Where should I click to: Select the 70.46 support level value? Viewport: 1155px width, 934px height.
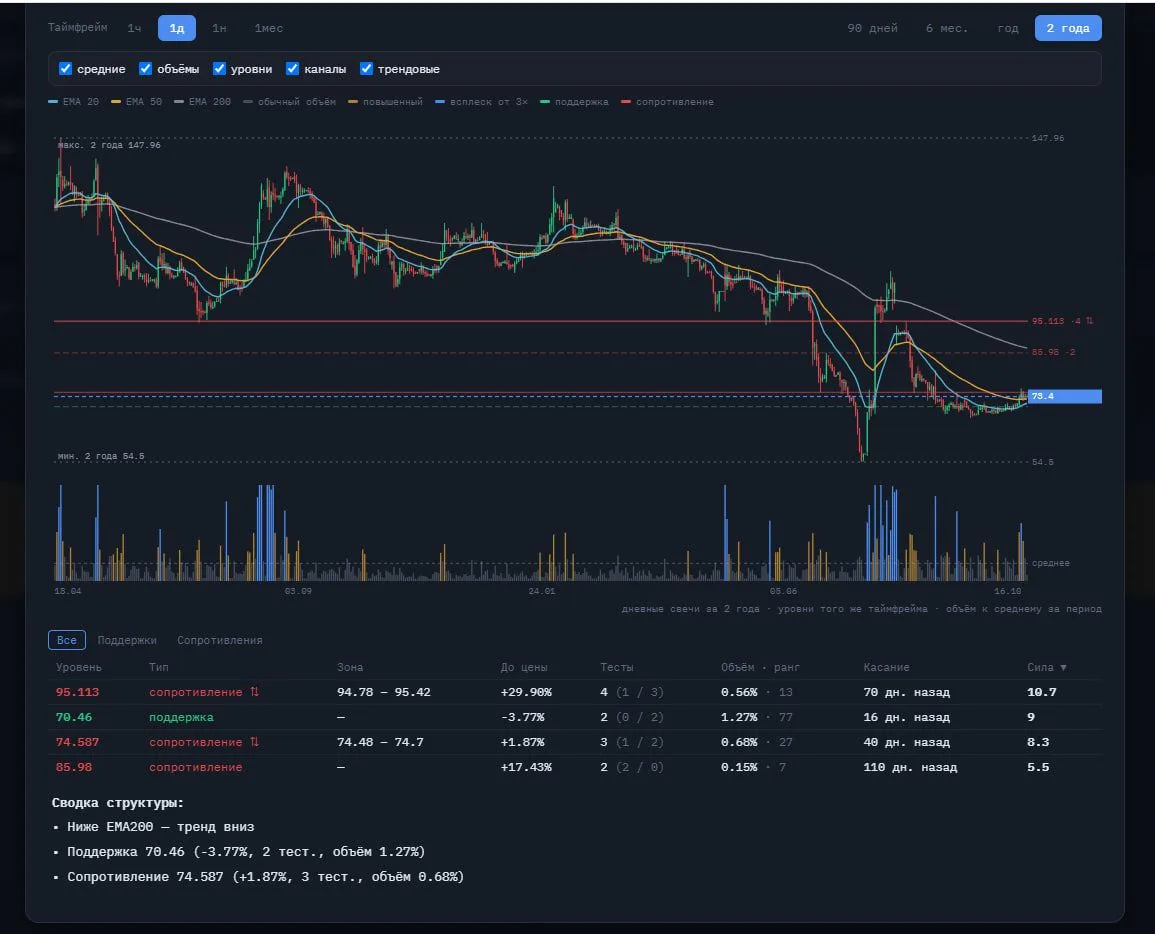tap(74, 717)
